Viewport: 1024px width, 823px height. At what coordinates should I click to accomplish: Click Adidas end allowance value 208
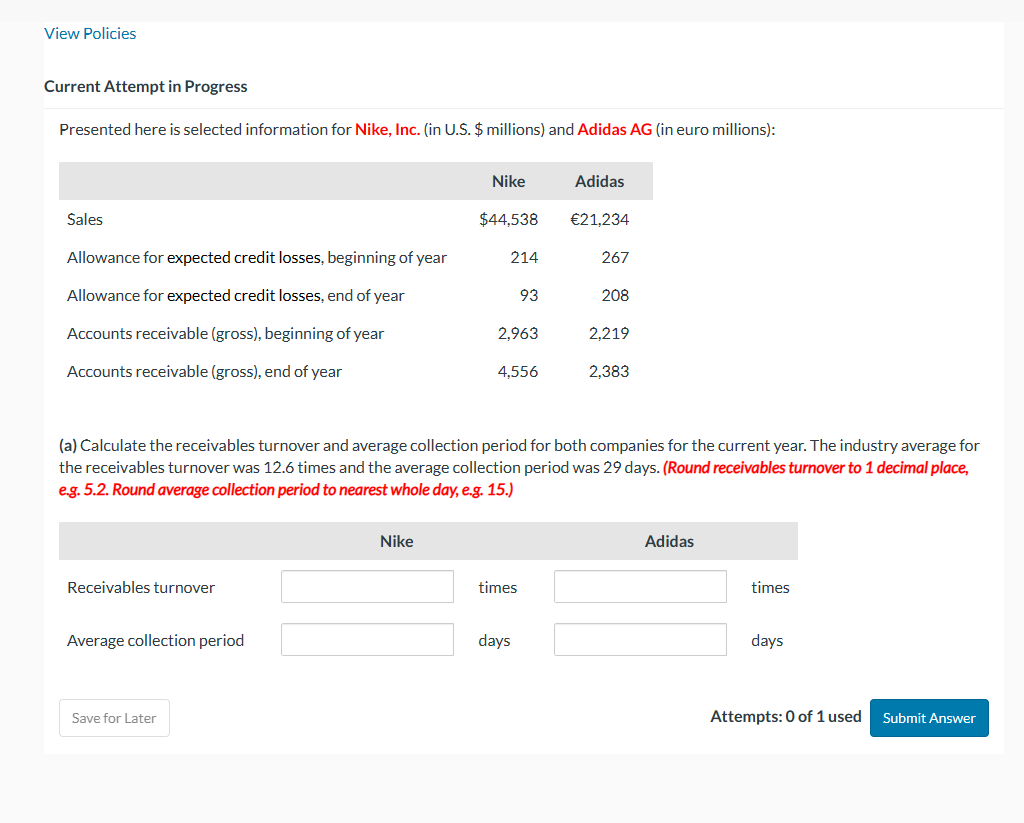coord(615,295)
